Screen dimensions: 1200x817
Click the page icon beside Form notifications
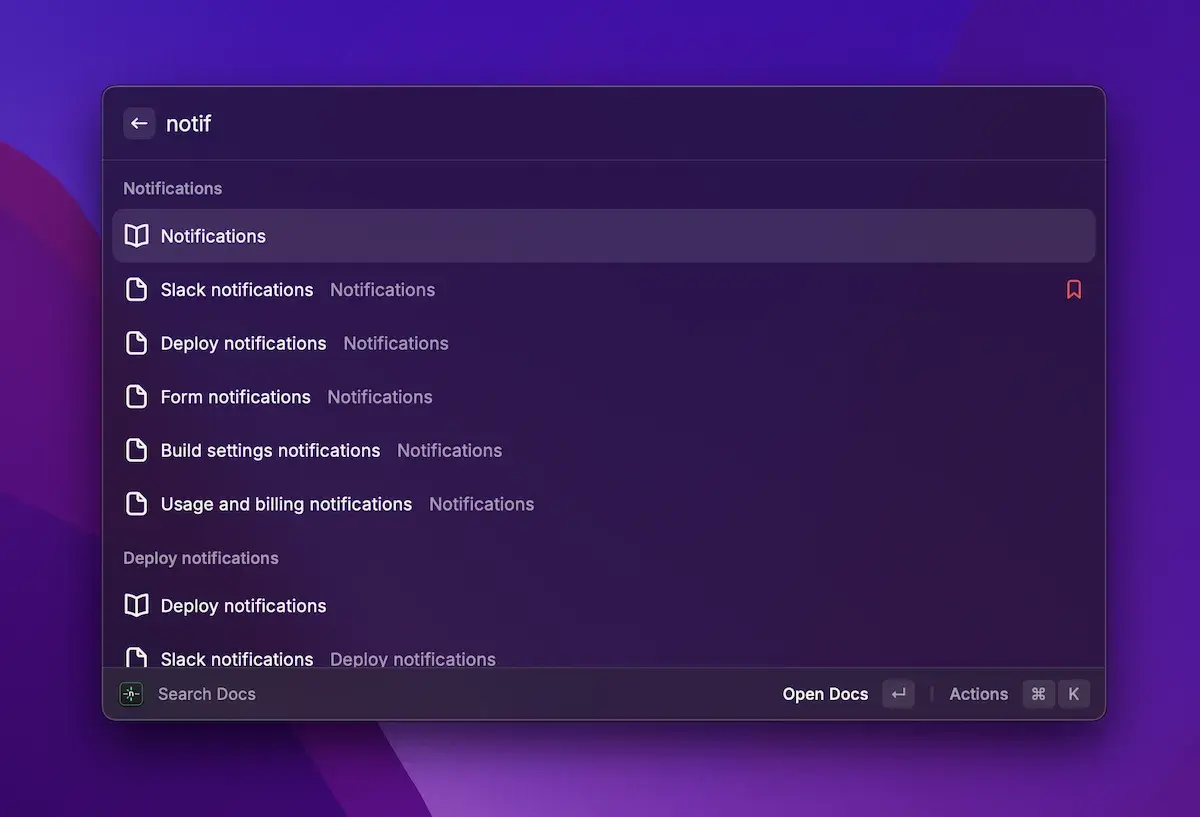point(136,397)
